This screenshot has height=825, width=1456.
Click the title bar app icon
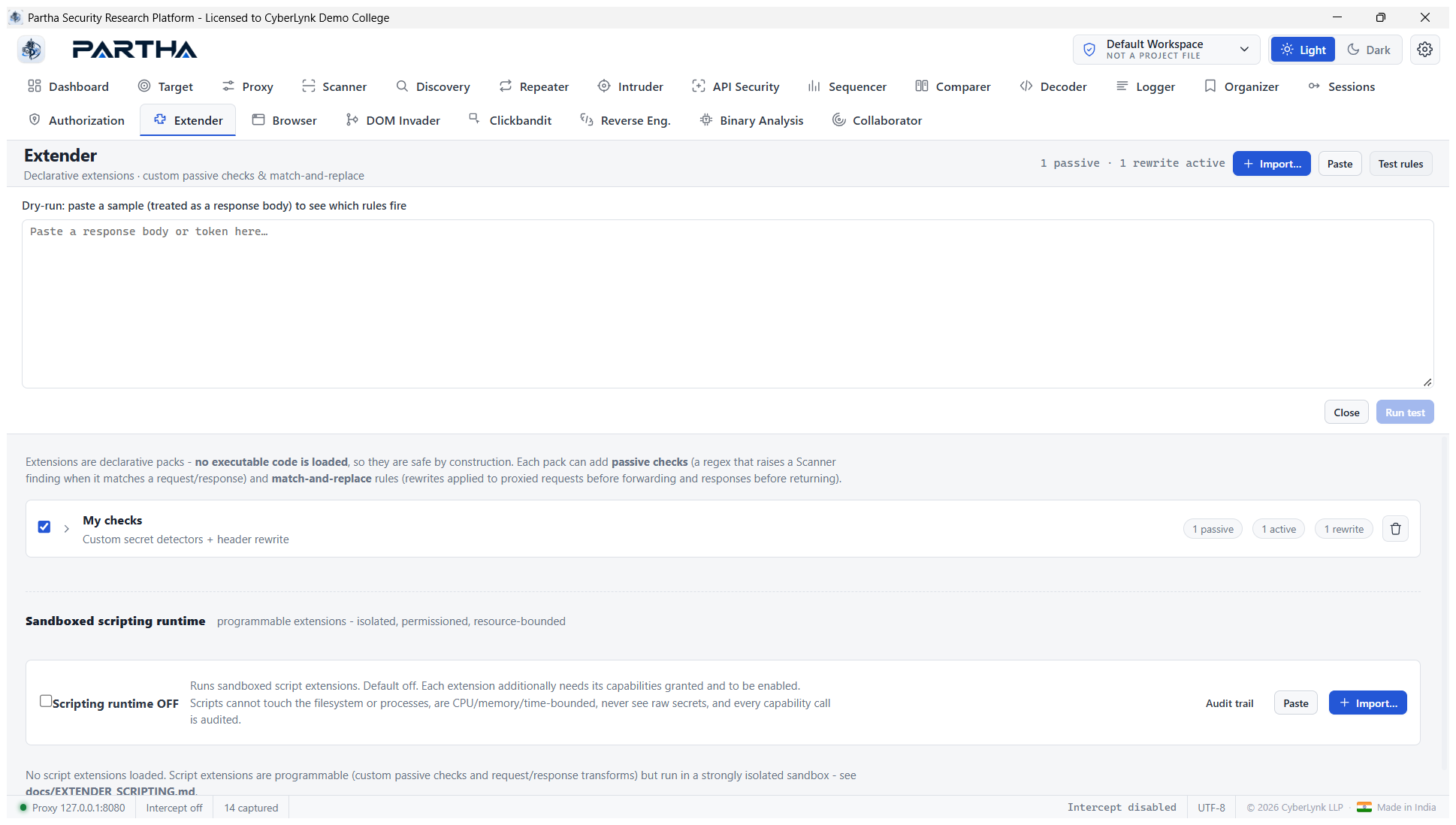pos(16,17)
